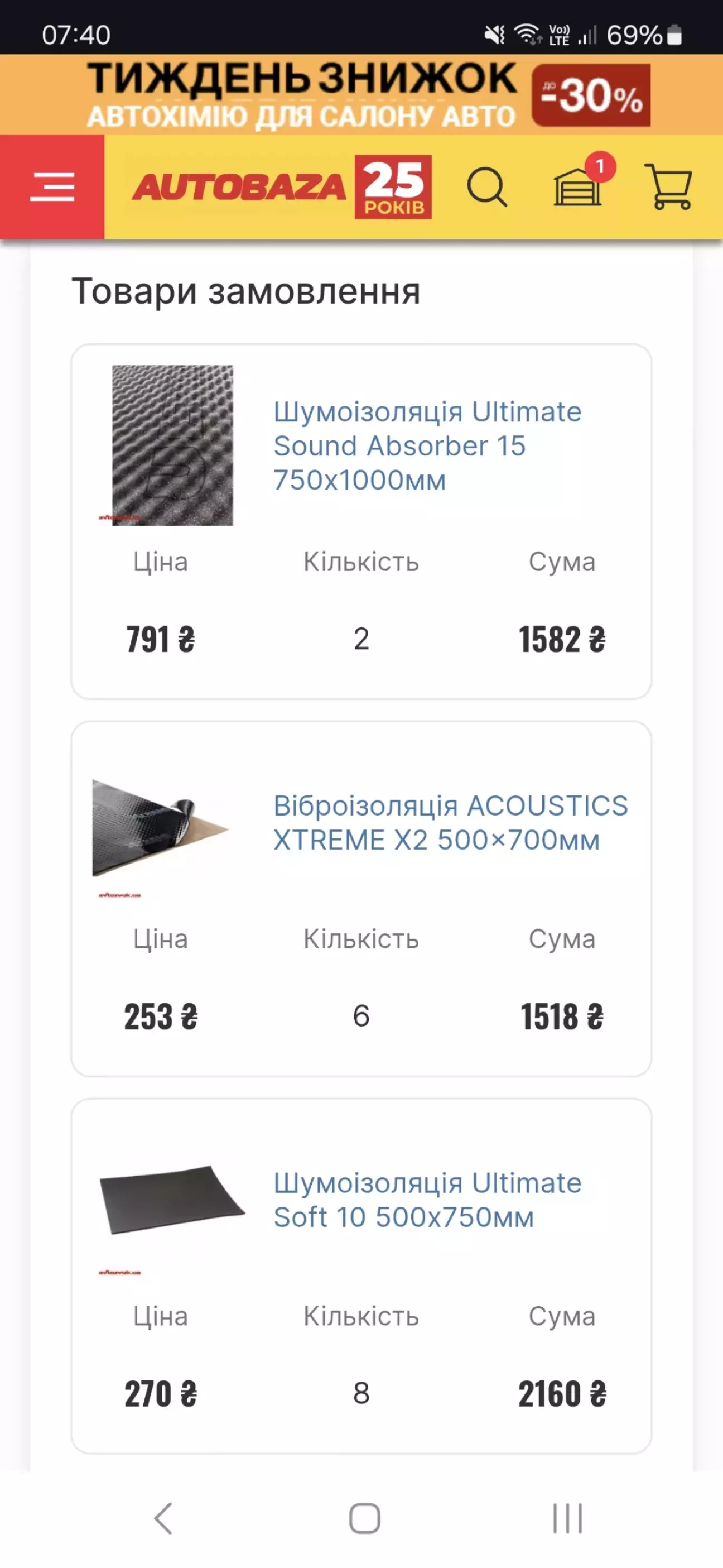Tap the 2160 ₴ sum value
The width and height of the screenshot is (723, 1568).
[562, 1394]
